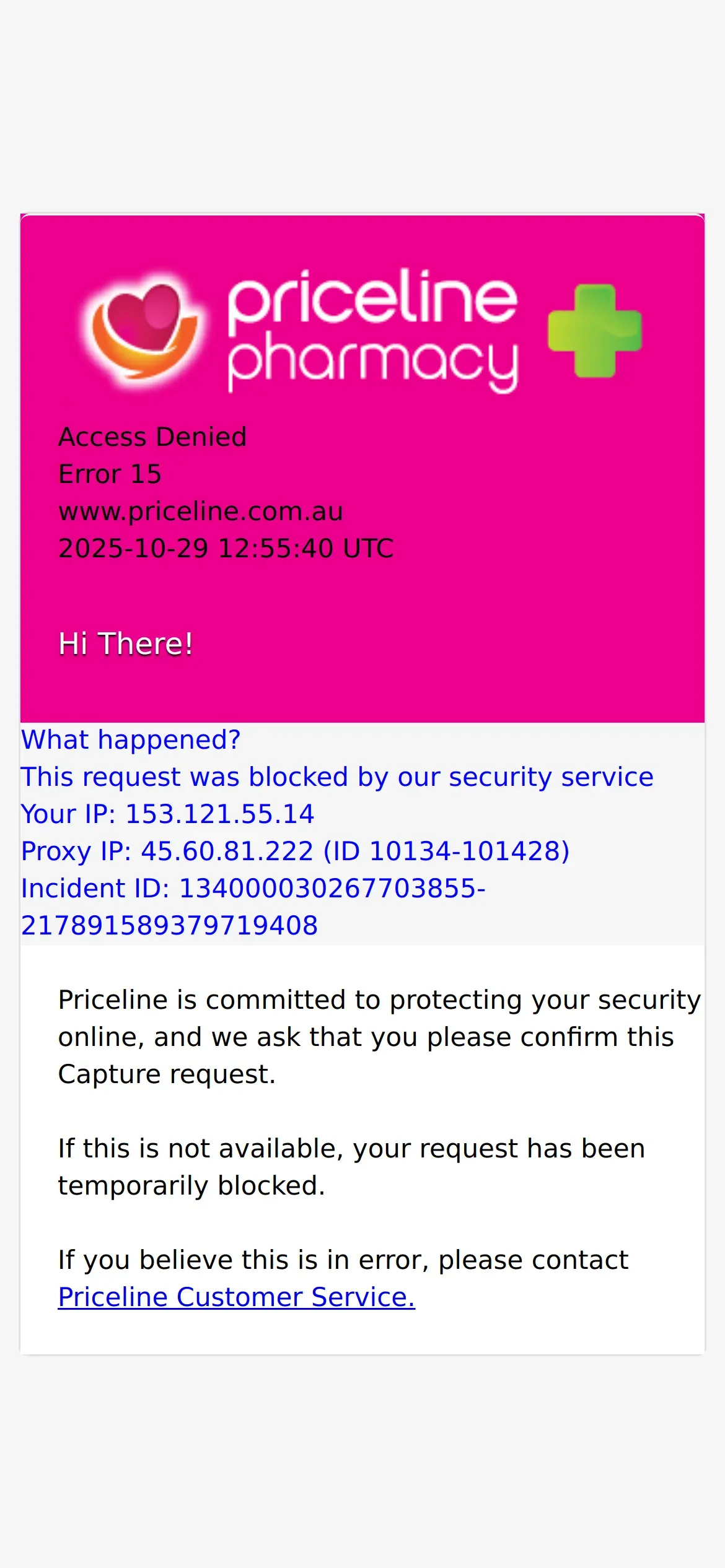
Task: Click the "Your IP: 153.121.55.14" line
Action: tap(167, 814)
